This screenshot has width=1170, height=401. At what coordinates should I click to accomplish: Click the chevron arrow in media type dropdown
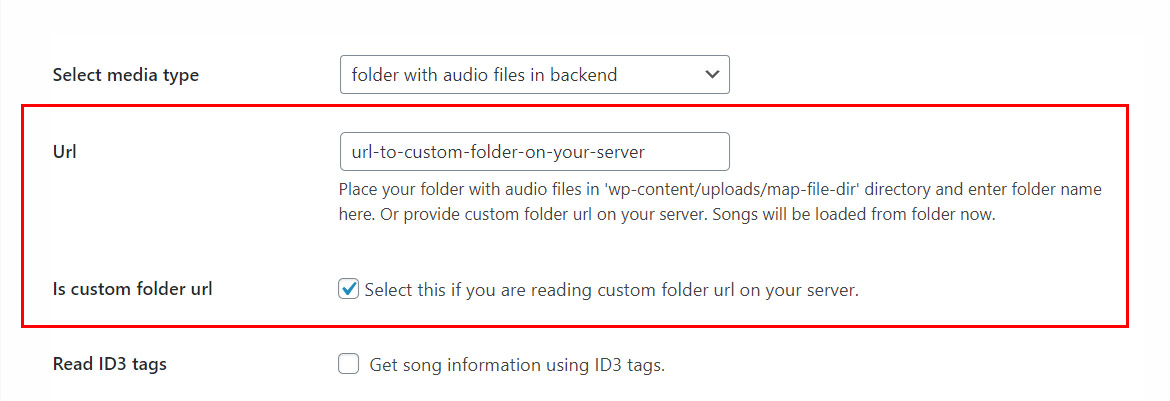point(712,75)
